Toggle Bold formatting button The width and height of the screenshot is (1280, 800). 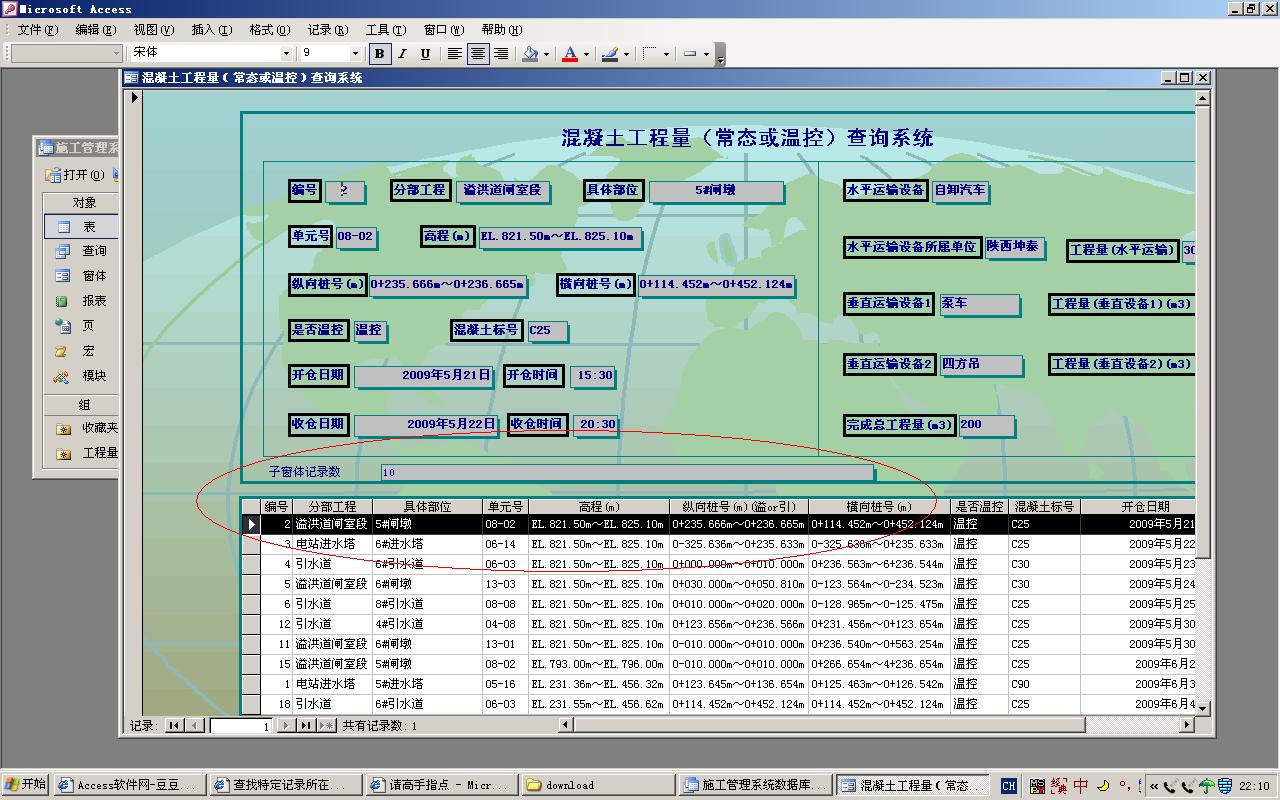(x=379, y=54)
